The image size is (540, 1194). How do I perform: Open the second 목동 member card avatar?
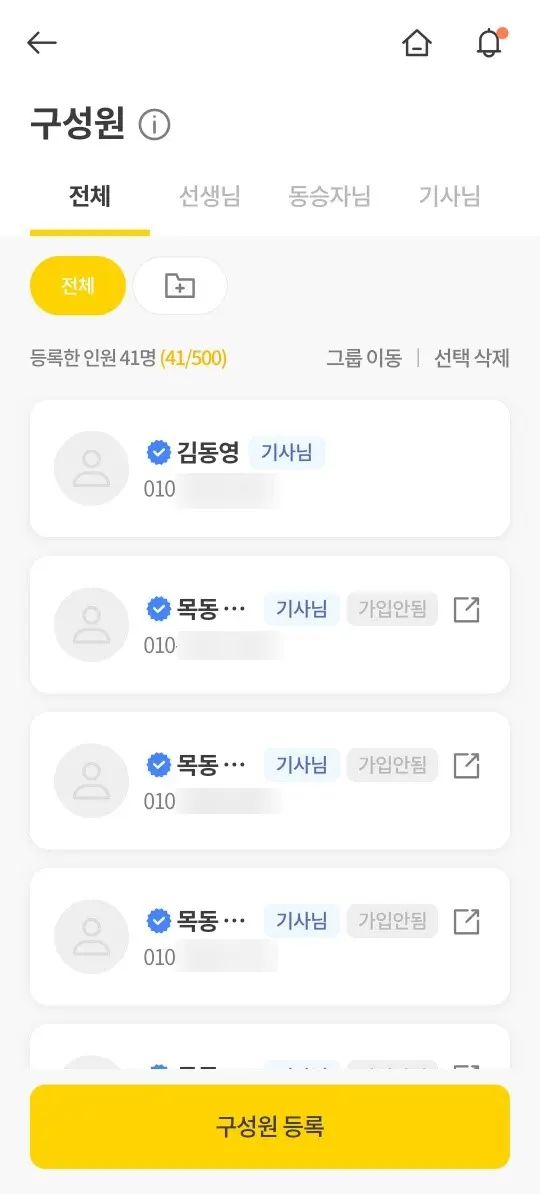91,781
